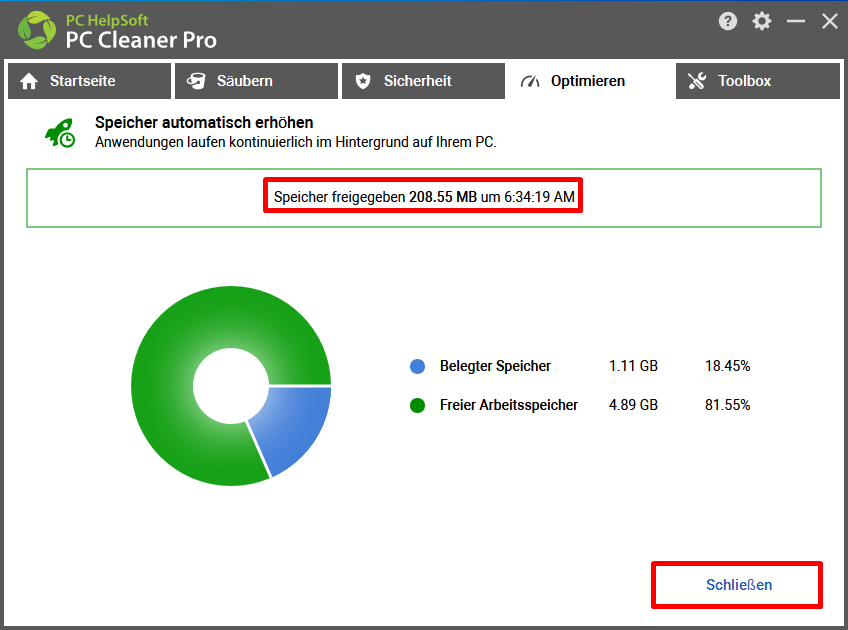Click the 18.45% usage value
This screenshot has width=848, height=630.
727,366
